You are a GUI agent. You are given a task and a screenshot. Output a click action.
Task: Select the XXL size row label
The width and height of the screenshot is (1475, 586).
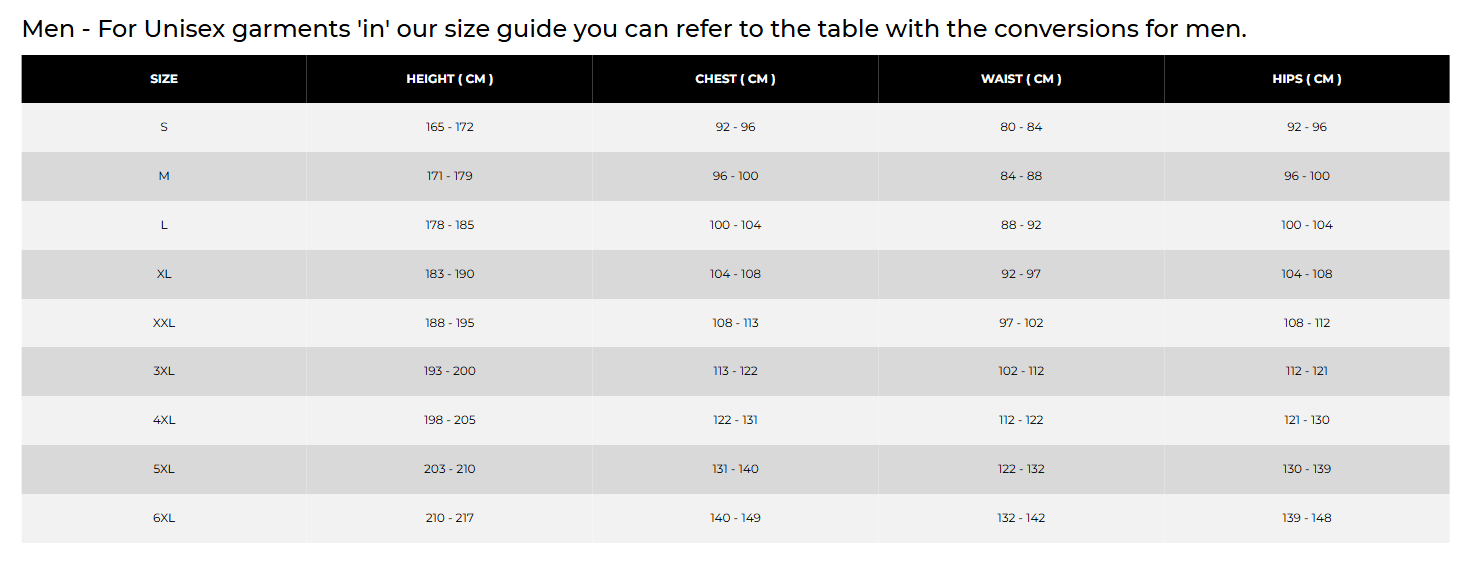(164, 323)
